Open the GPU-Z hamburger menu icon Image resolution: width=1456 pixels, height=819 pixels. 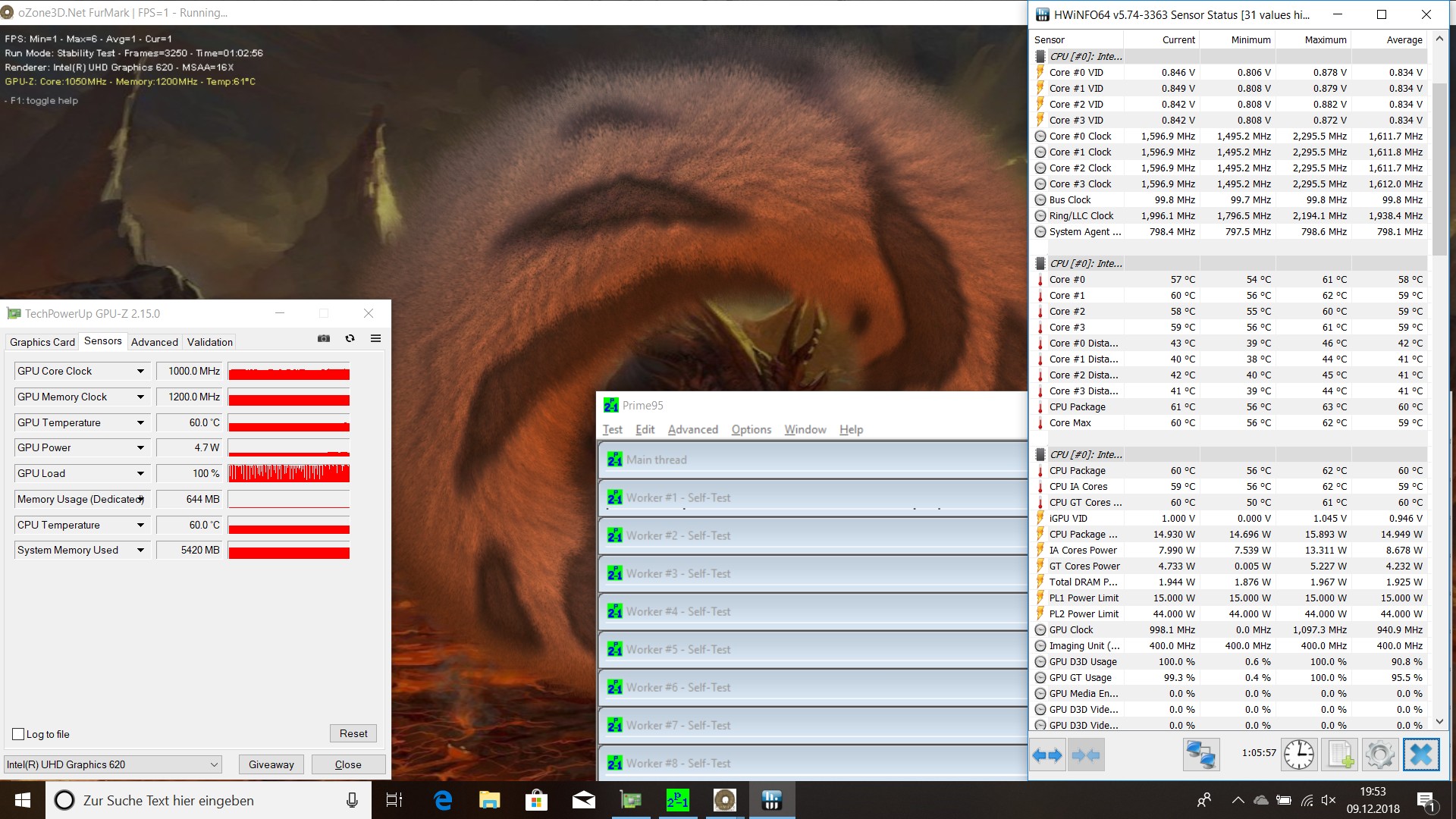tap(375, 339)
